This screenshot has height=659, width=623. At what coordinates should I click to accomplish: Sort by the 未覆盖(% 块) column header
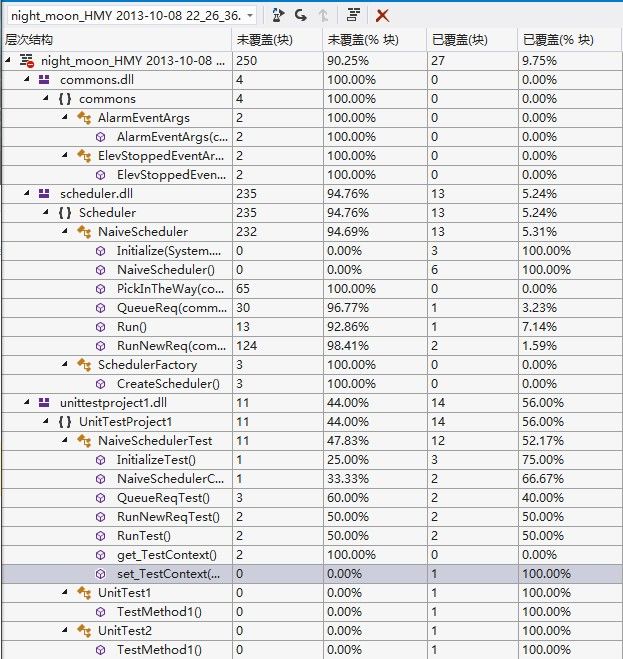coord(375,40)
